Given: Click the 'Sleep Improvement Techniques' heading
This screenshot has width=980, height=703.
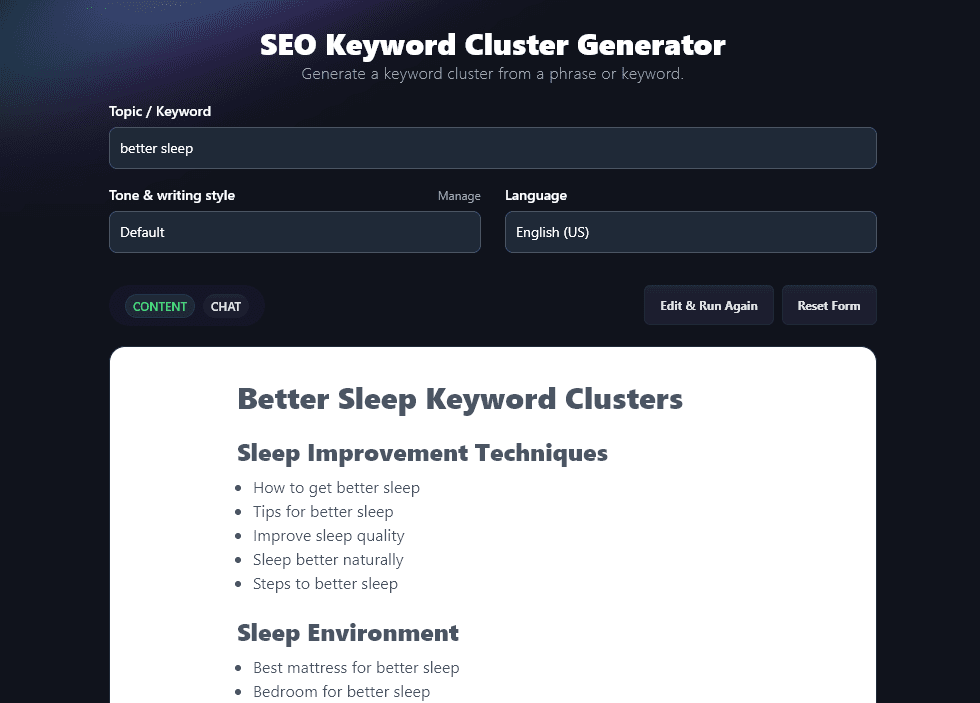Looking at the screenshot, I should (422, 453).
